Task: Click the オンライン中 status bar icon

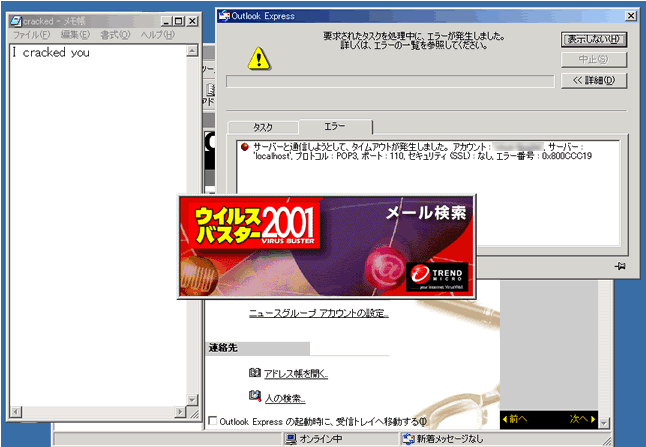Action: 291,439
